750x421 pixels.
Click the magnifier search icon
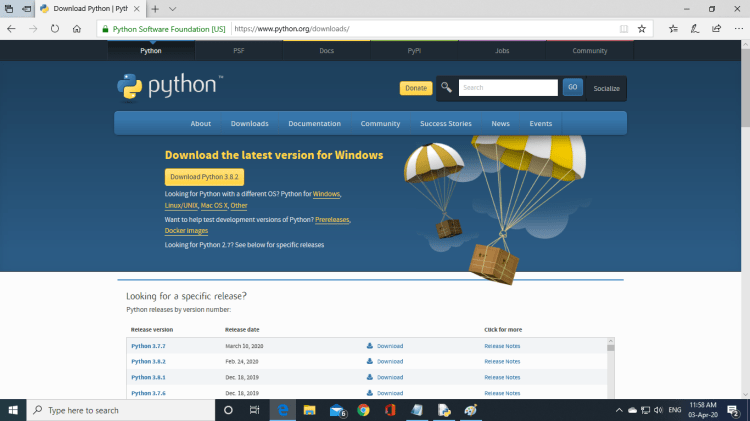446,88
